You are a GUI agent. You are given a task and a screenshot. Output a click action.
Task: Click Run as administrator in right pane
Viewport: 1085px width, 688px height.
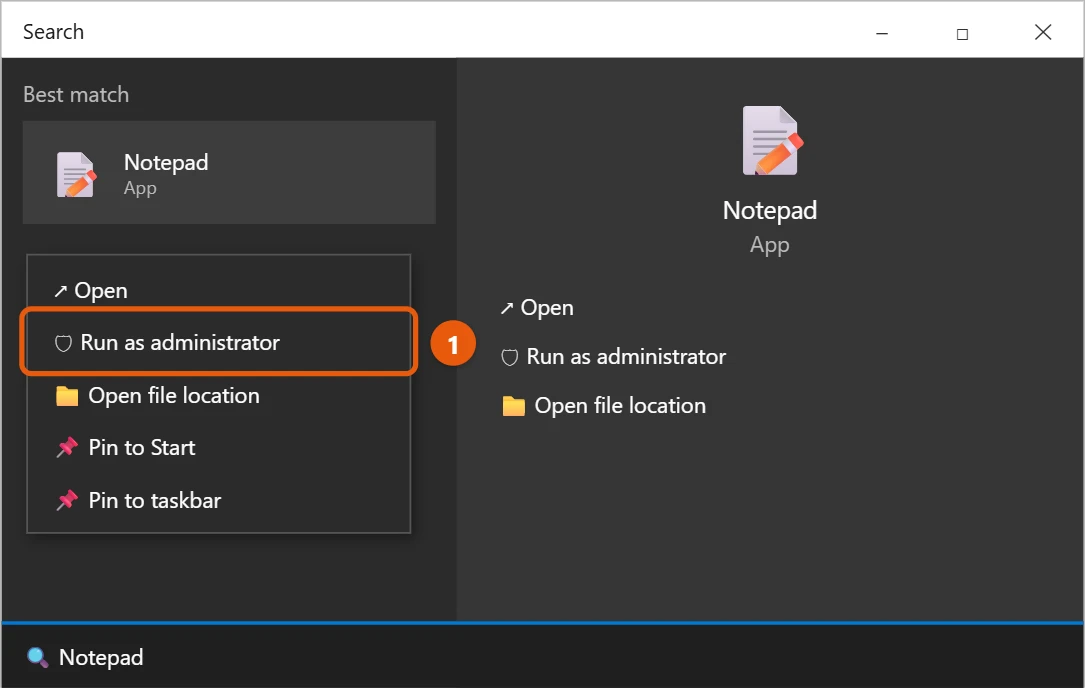click(x=613, y=356)
